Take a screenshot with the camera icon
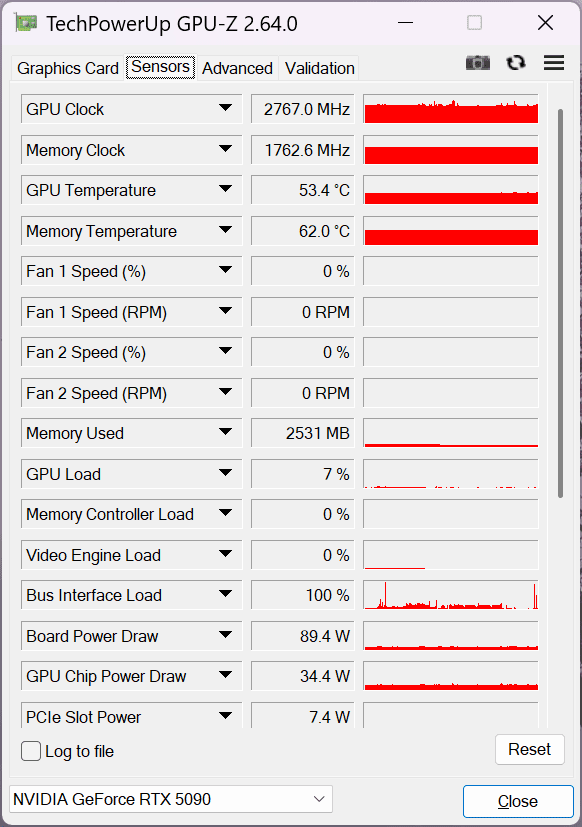 pyautogui.click(x=478, y=63)
